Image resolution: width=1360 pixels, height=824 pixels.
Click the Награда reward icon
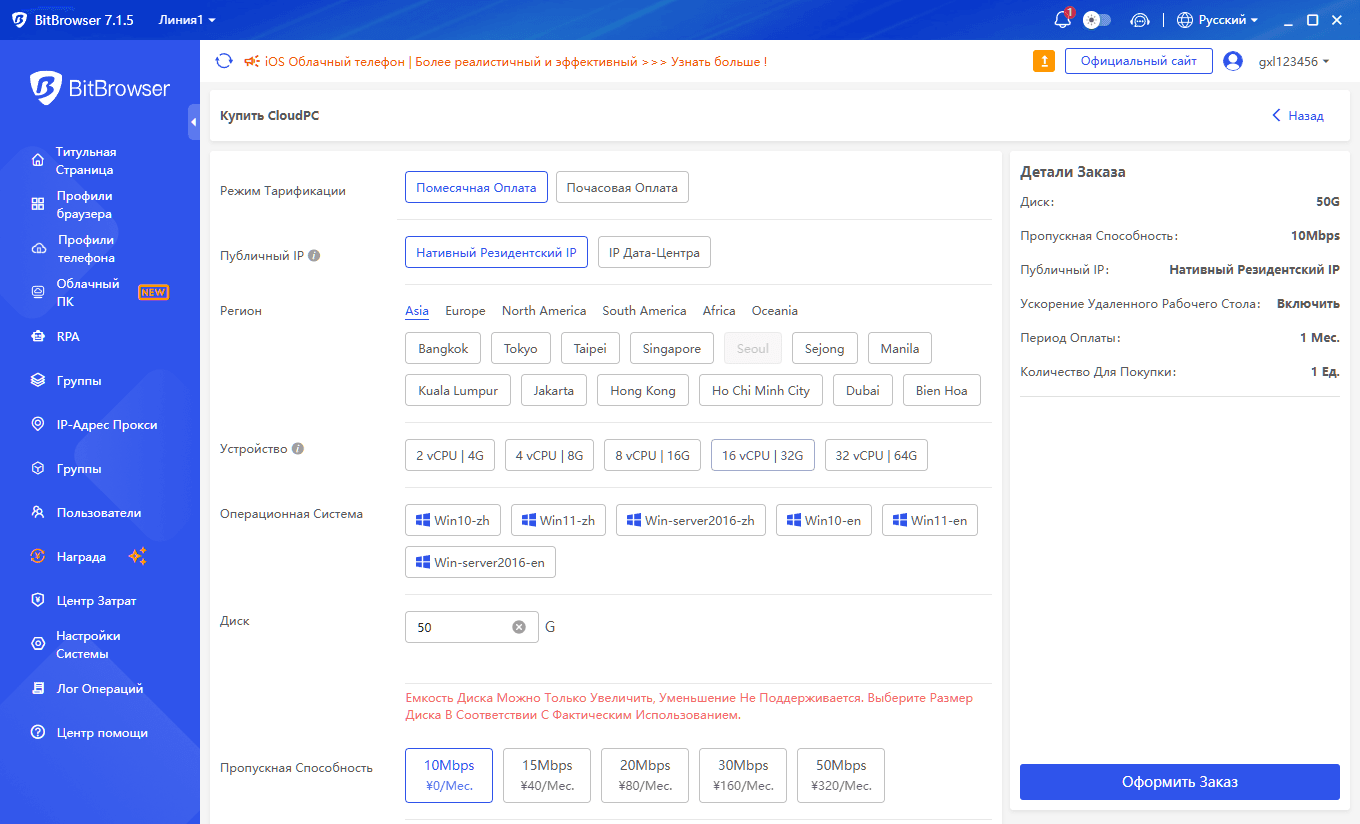point(38,557)
